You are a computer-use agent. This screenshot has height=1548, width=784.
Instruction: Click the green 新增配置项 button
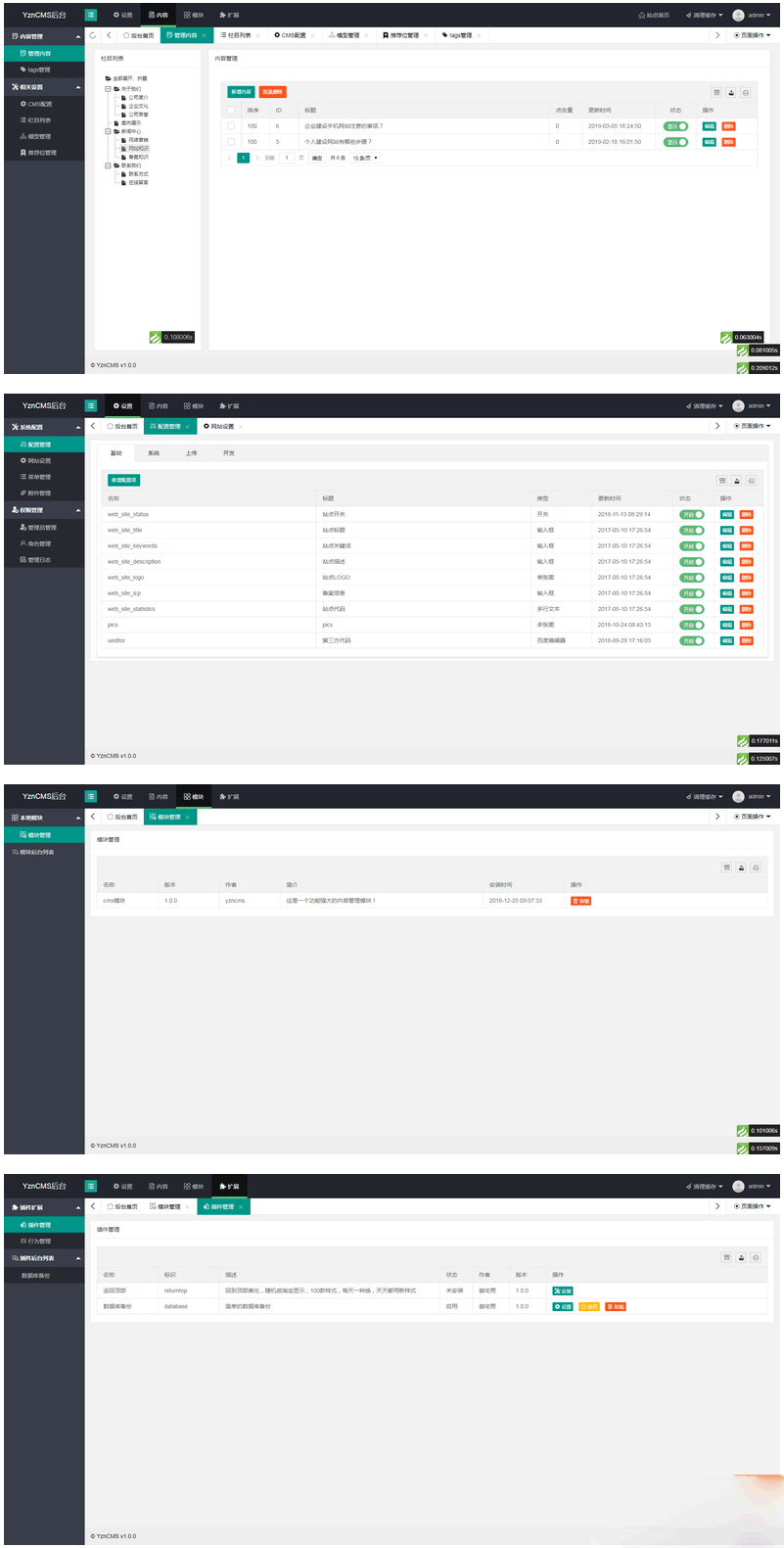point(123,480)
